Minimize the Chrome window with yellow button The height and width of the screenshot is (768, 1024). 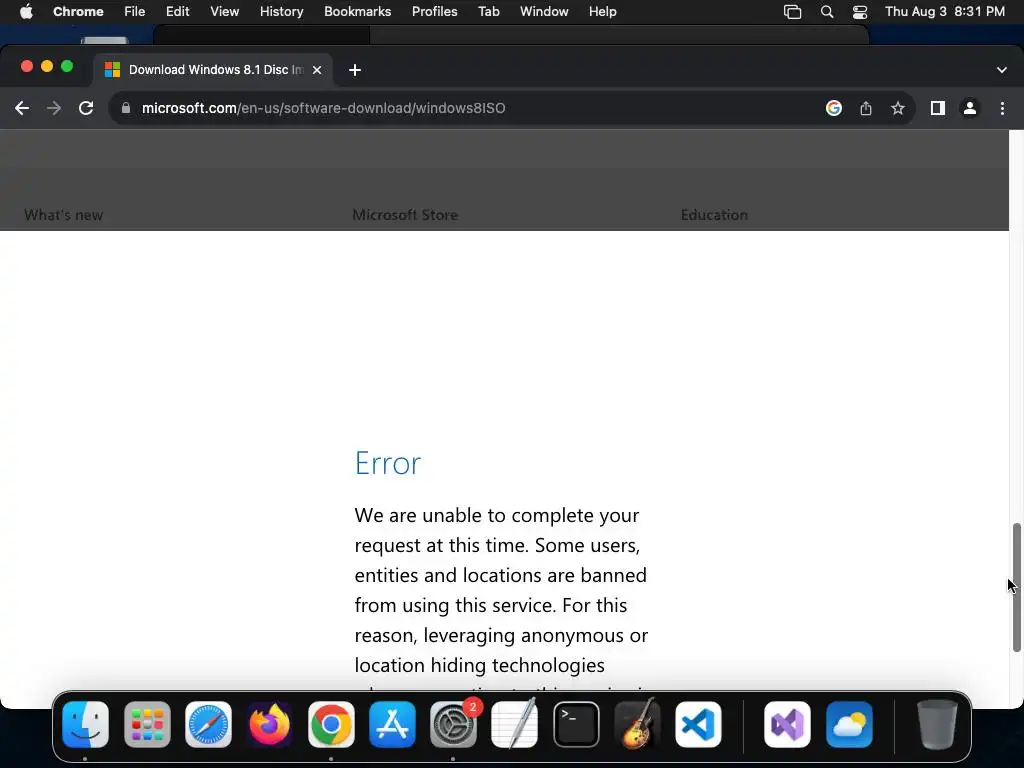click(x=47, y=66)
